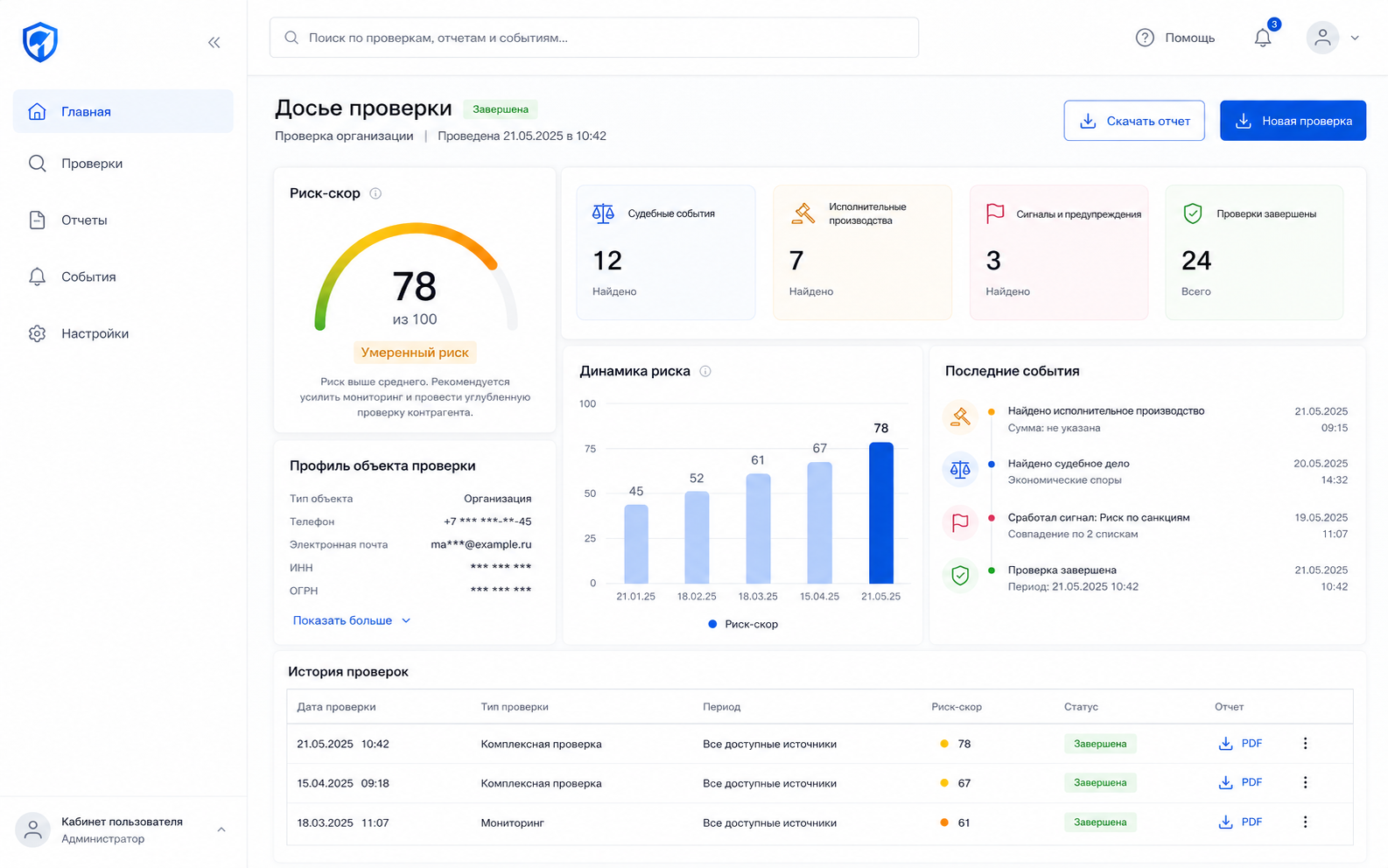Image resolution: width=1388 pixels, height=868 pixels.
Task: Open more options for 15.04.2025 row
Action: (1305, 782)
